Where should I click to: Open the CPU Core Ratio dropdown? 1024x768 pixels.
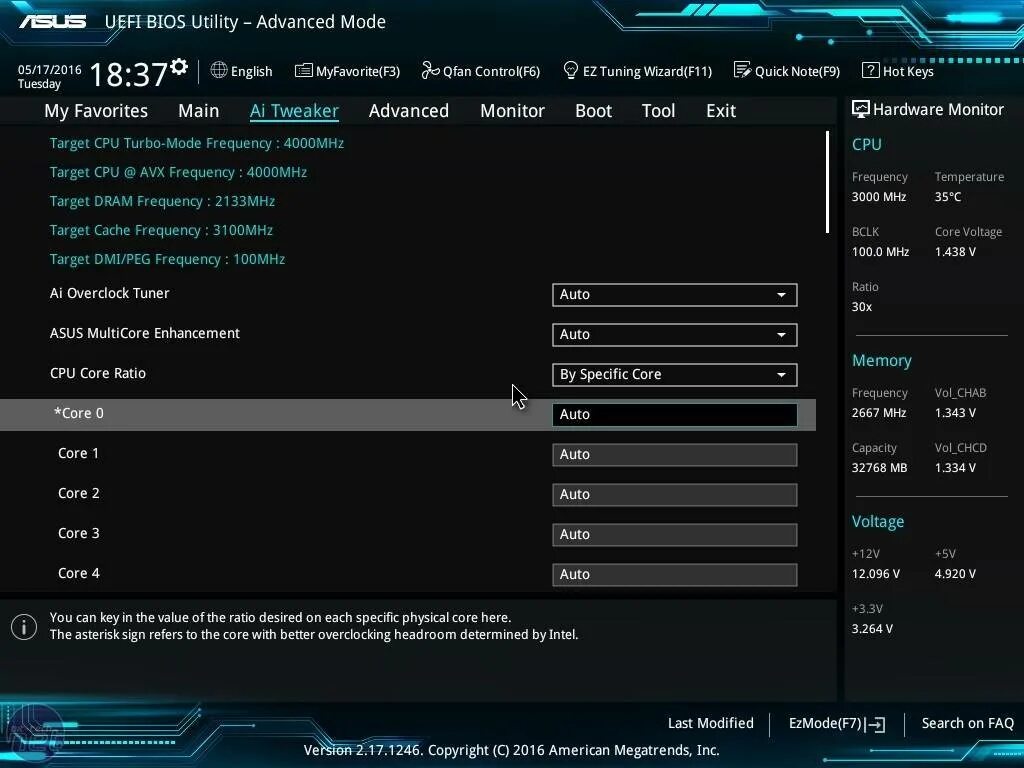tap(674, 374)
